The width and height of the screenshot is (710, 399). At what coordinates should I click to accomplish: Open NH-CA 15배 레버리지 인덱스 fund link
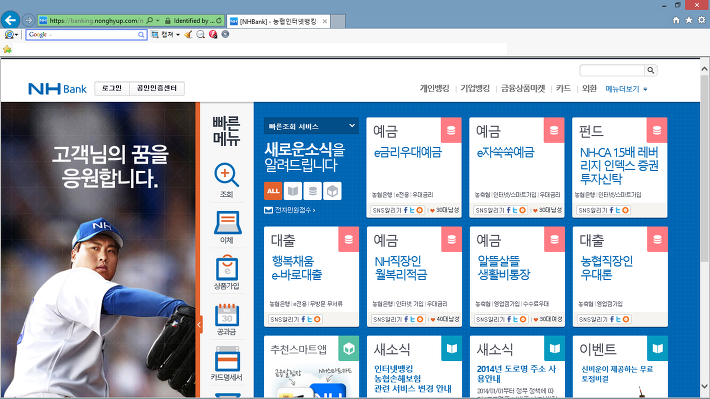(x=619, y=165)
